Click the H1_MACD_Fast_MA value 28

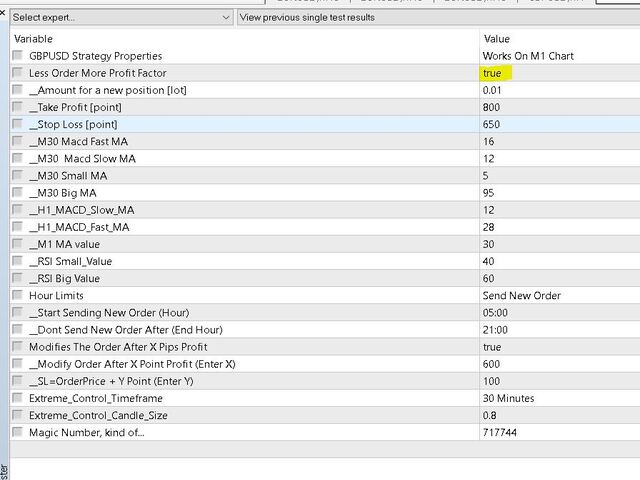pyautogui.click(x=489, y=227)
